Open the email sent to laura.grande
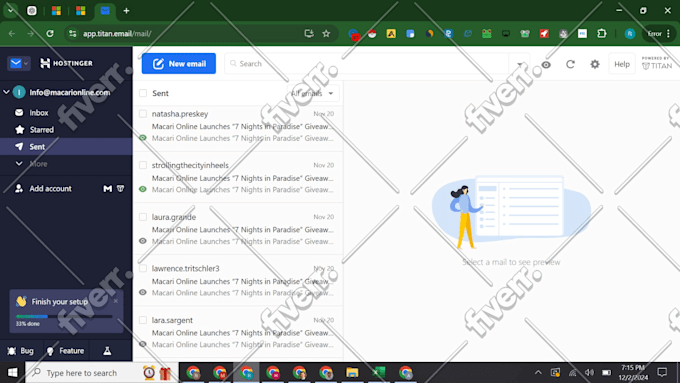The image size is (680, 383). (x=238, y=229)
